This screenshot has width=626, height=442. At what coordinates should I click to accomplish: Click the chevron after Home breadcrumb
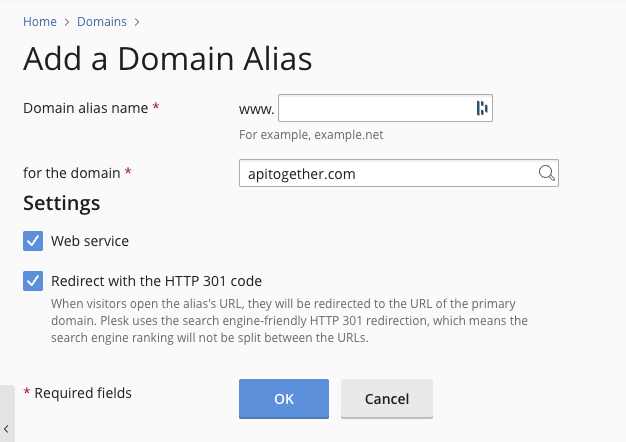(x=68, y=21)
